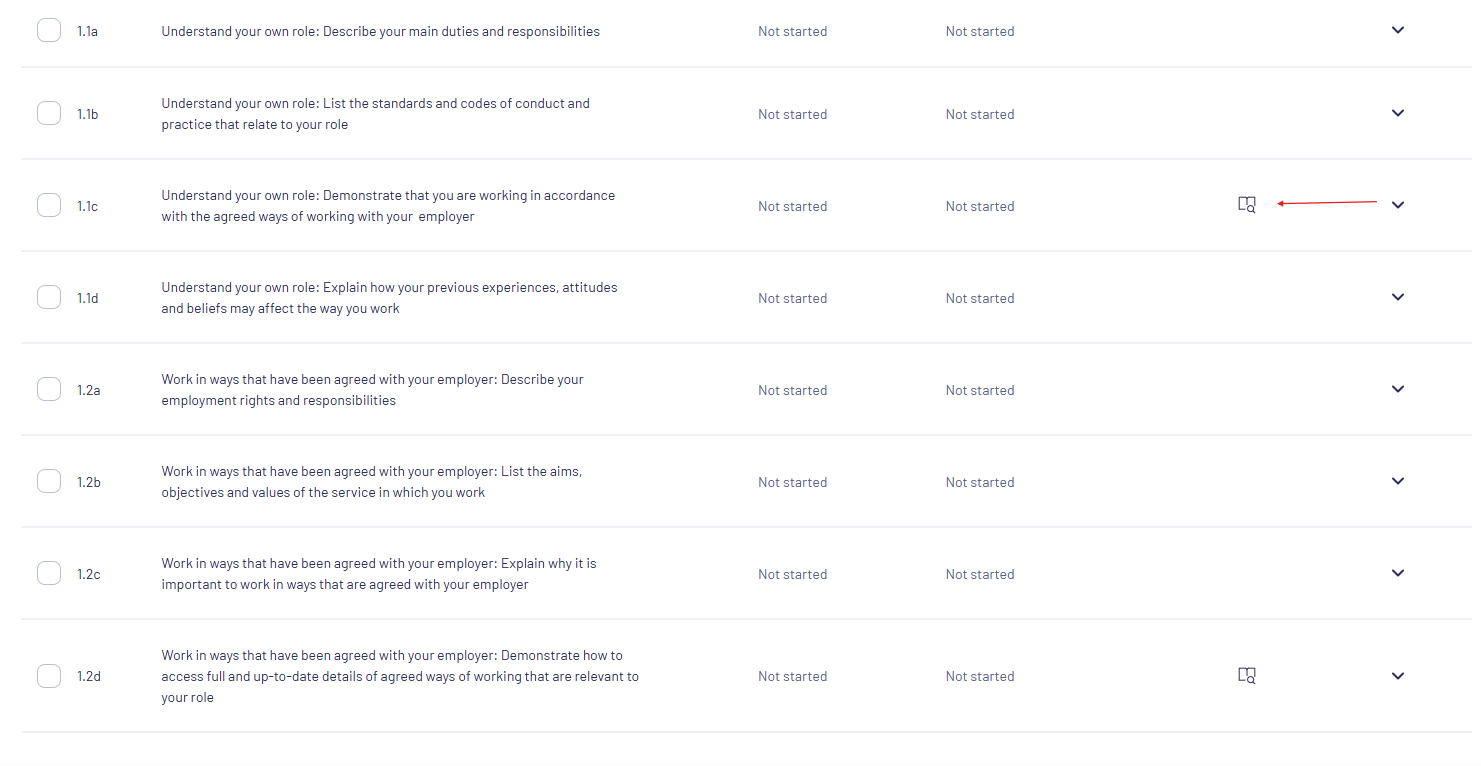
Task: Open the evidence search icon for row 1.1c
Action: click(1247, 205)
